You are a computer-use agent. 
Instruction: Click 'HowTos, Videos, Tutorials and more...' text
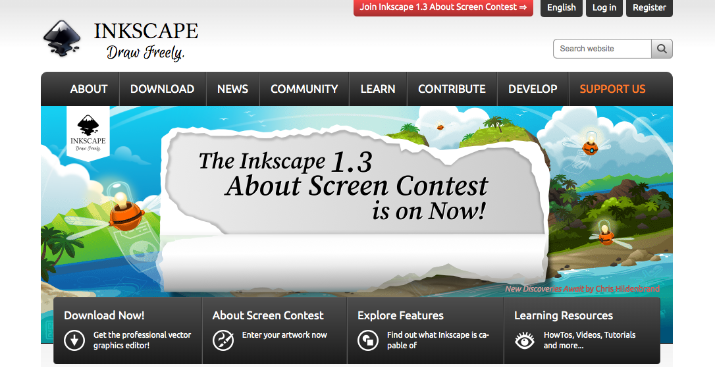coord(589,340)
